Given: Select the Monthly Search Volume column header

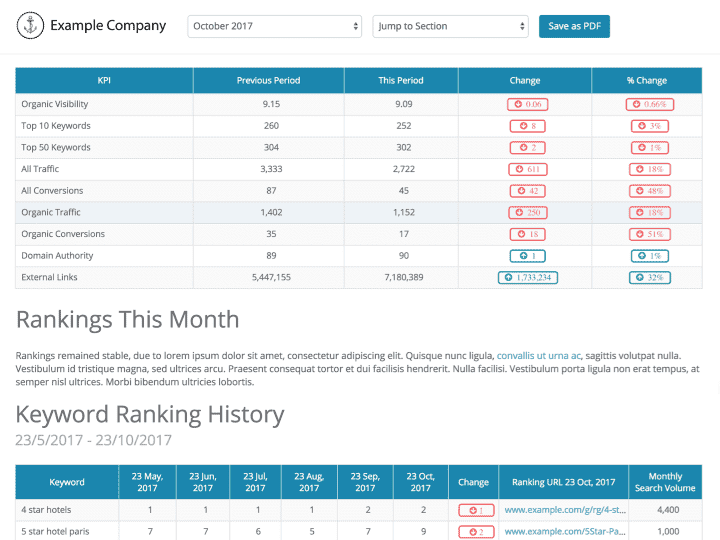Looking at the screenshot, I should click(665, 482).
